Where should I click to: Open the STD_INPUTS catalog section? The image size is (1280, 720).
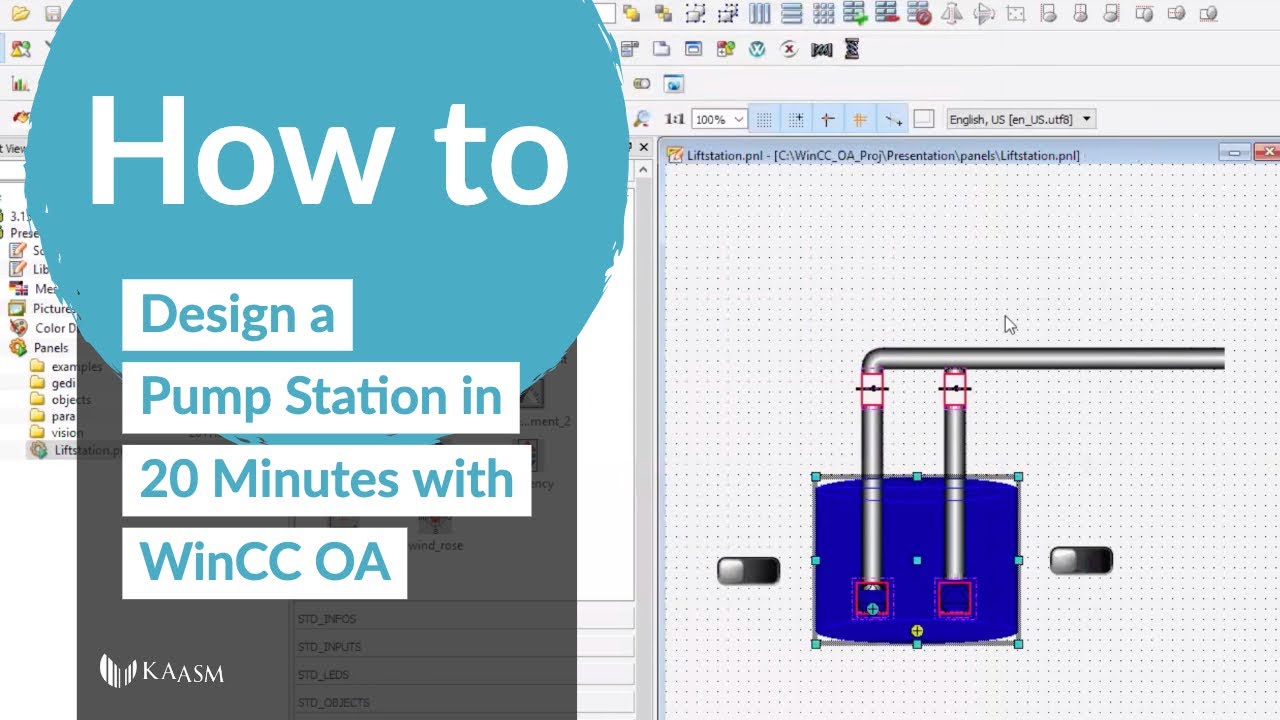point(464,647)
